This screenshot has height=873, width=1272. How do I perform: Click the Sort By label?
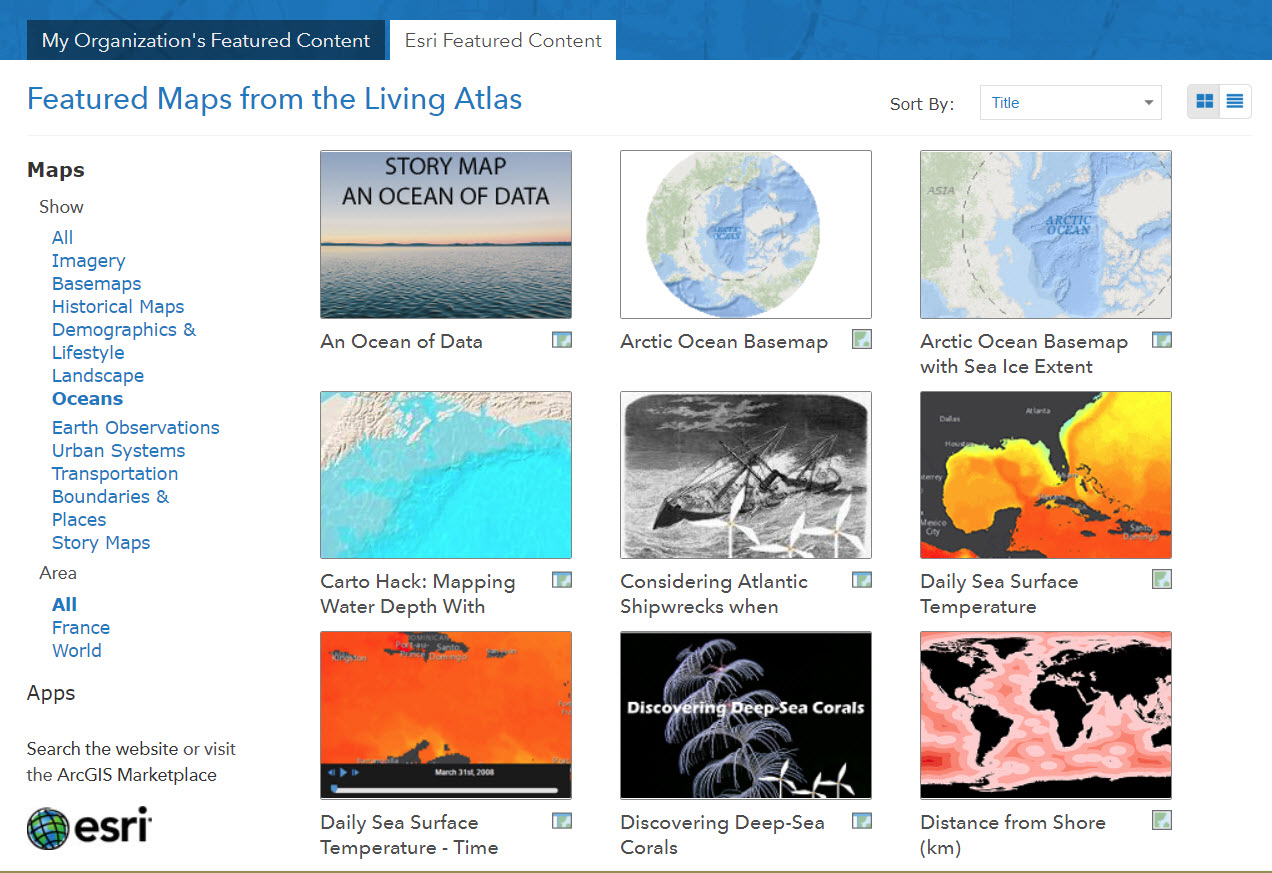(922, 104)
